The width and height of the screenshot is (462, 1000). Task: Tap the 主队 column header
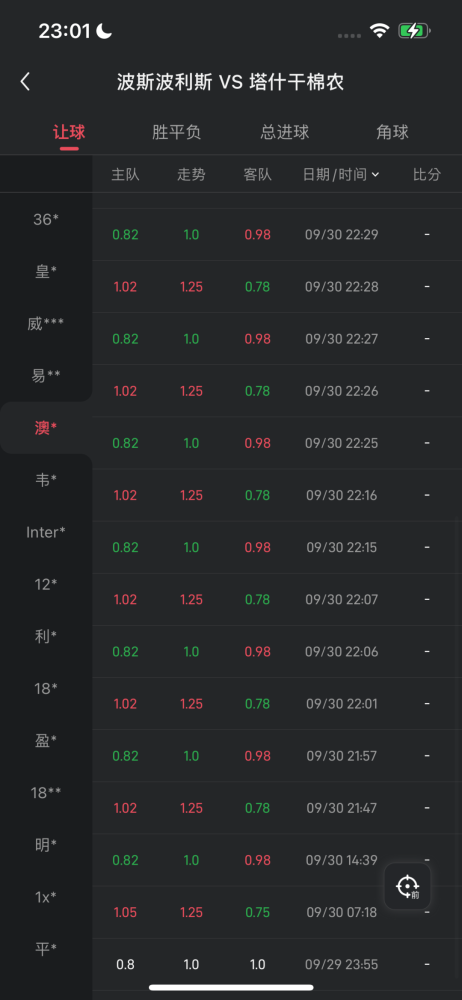(125, 174)
